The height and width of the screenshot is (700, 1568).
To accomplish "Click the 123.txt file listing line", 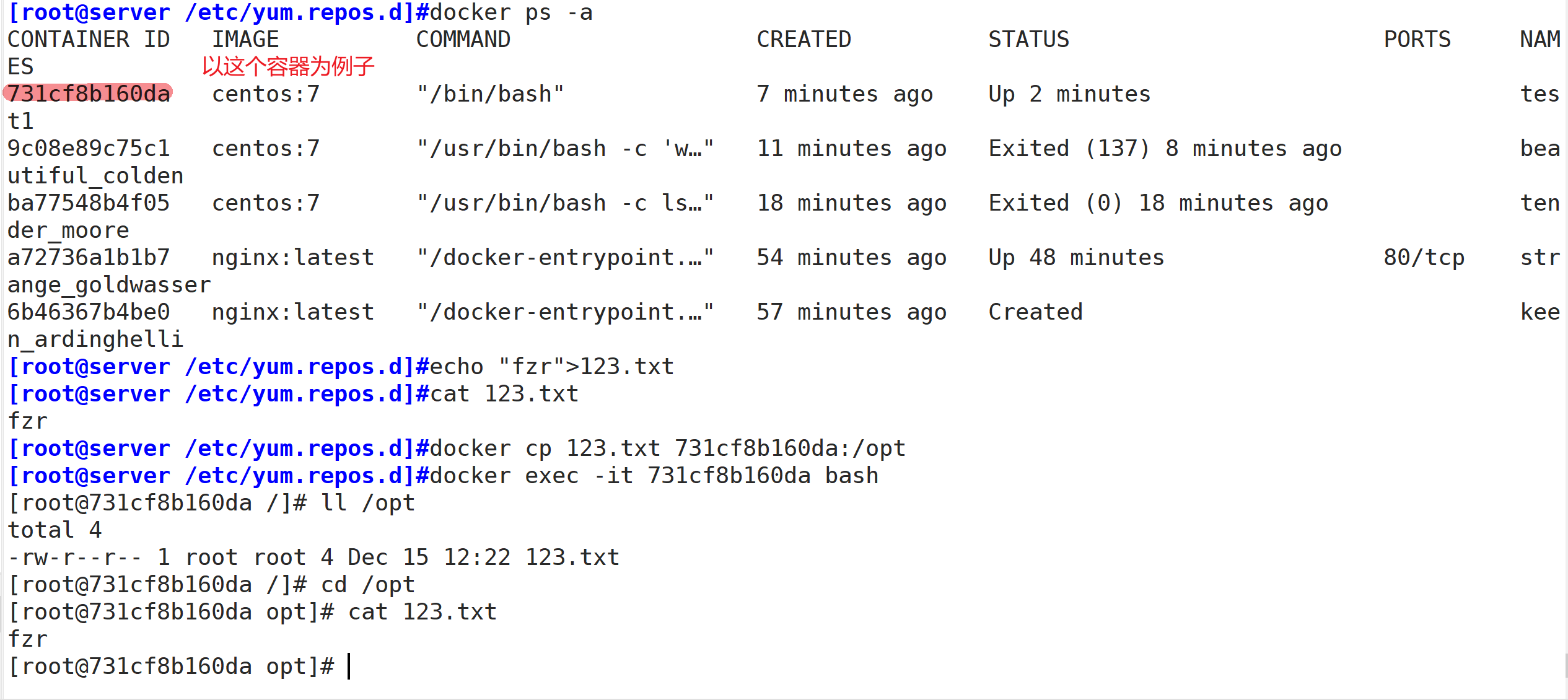I will 313,558.
